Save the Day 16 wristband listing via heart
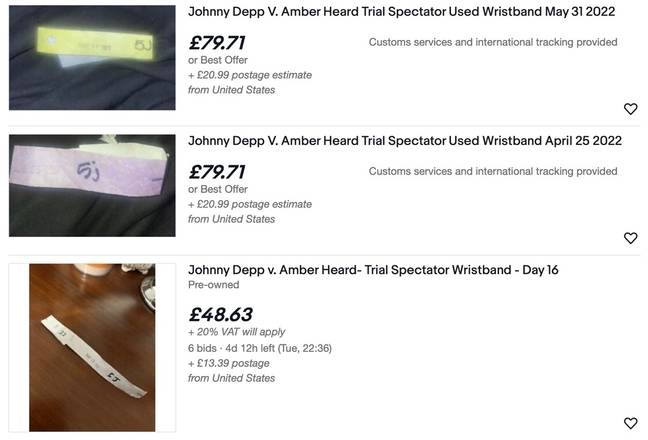The image size is (648, 440). (x=630, y=423)
